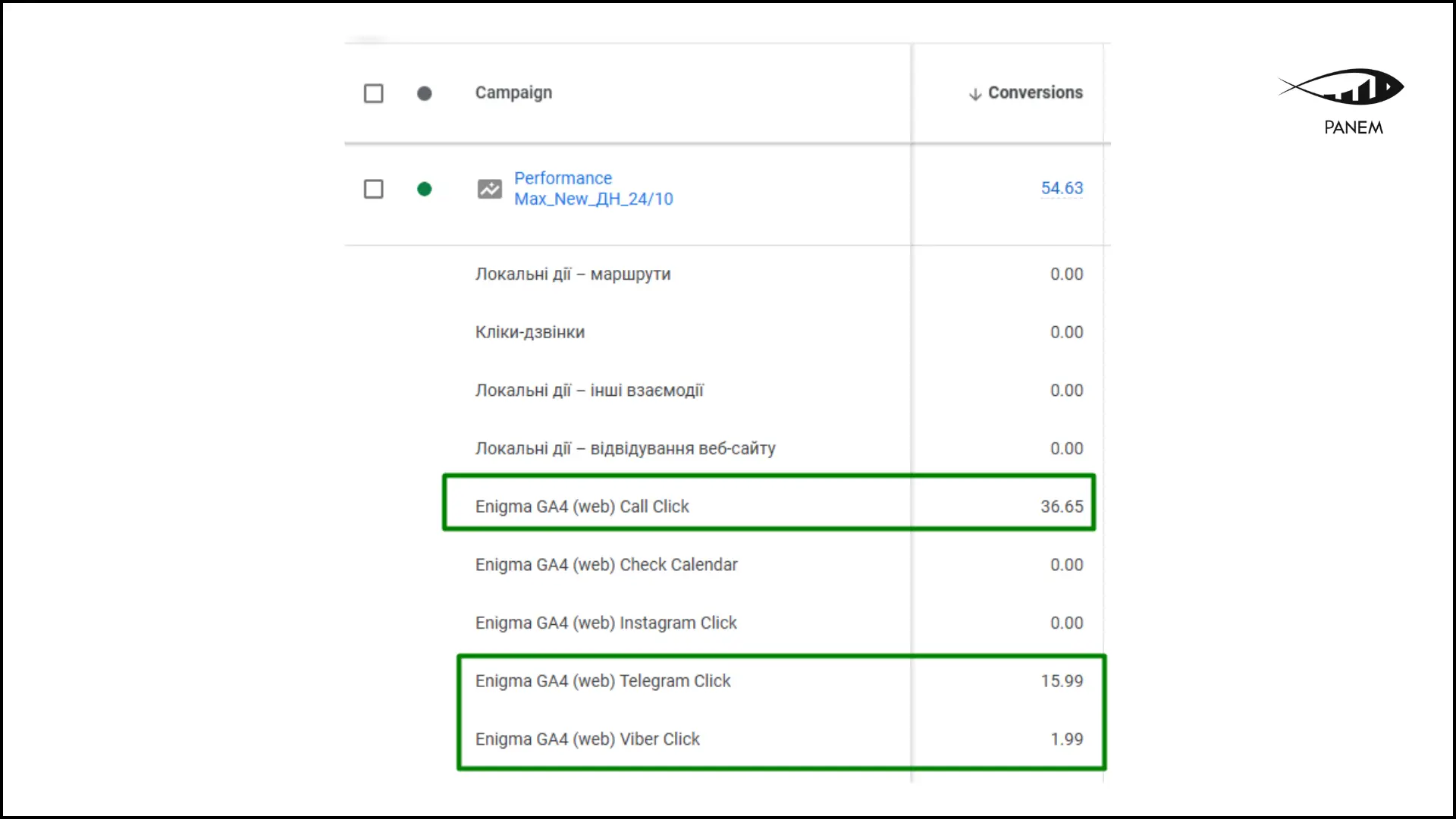Check the Performance Max campaign row checkbox
1456x819 pixels.
374,189
